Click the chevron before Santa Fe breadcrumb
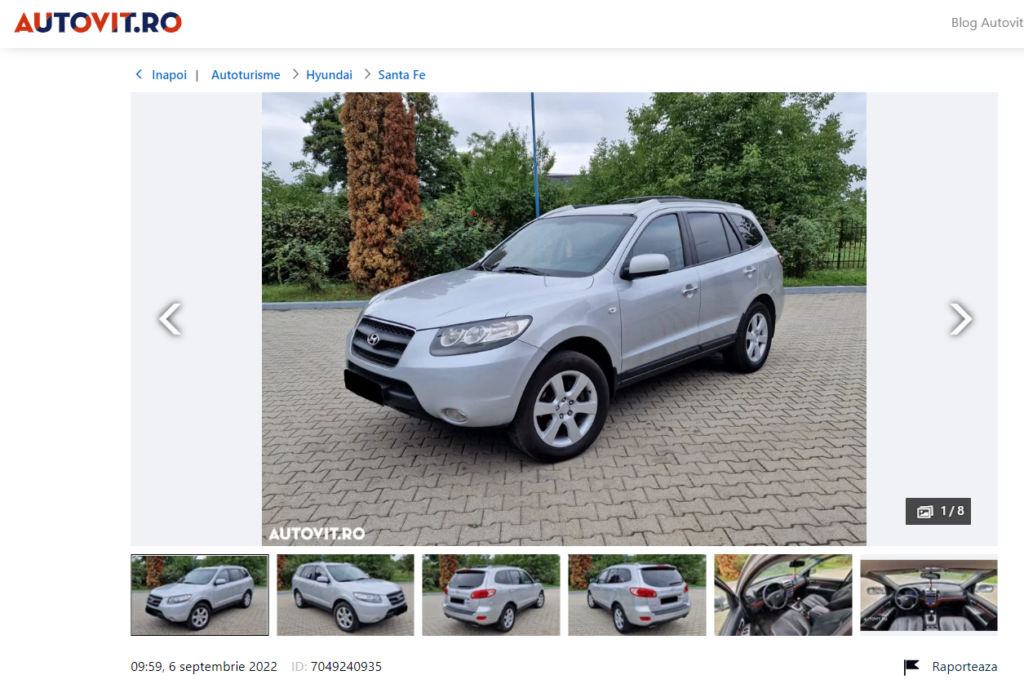Viewport: 1024px width, 684px height. pos(367,74)
